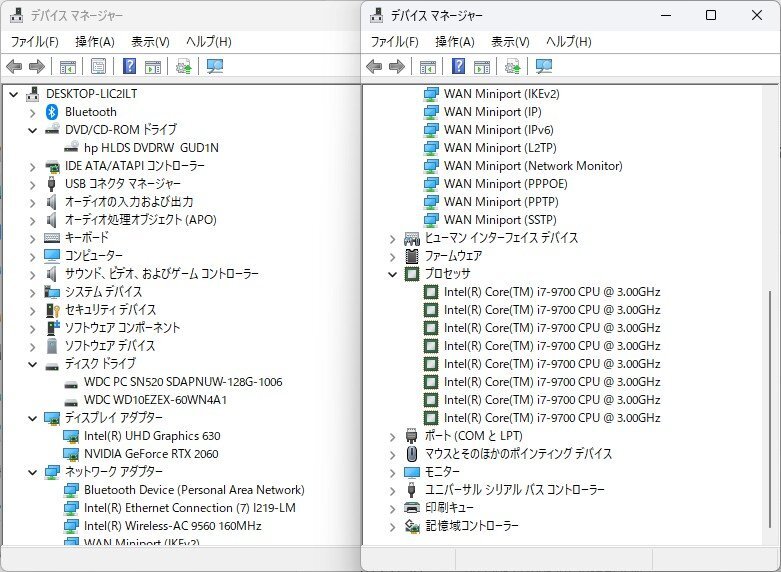Open 操作(A) menu in left window
Viewport: 781px width, 572px height.
(95, 42)
